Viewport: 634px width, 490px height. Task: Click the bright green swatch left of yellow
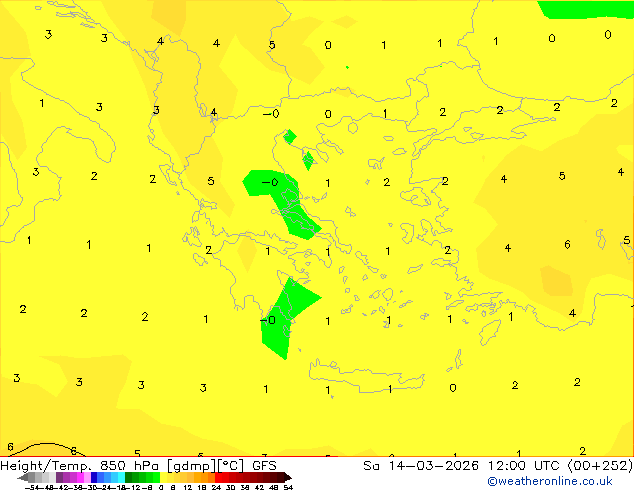156,477
